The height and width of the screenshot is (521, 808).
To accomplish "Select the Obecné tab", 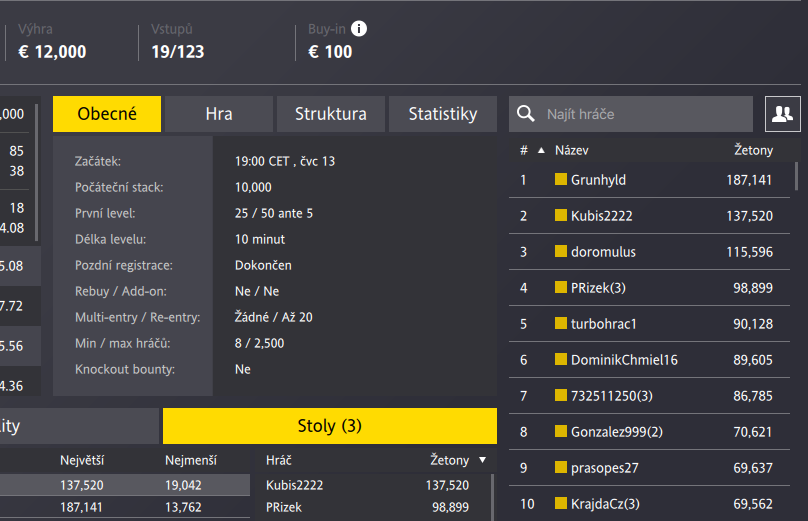I will click(107, 114).
